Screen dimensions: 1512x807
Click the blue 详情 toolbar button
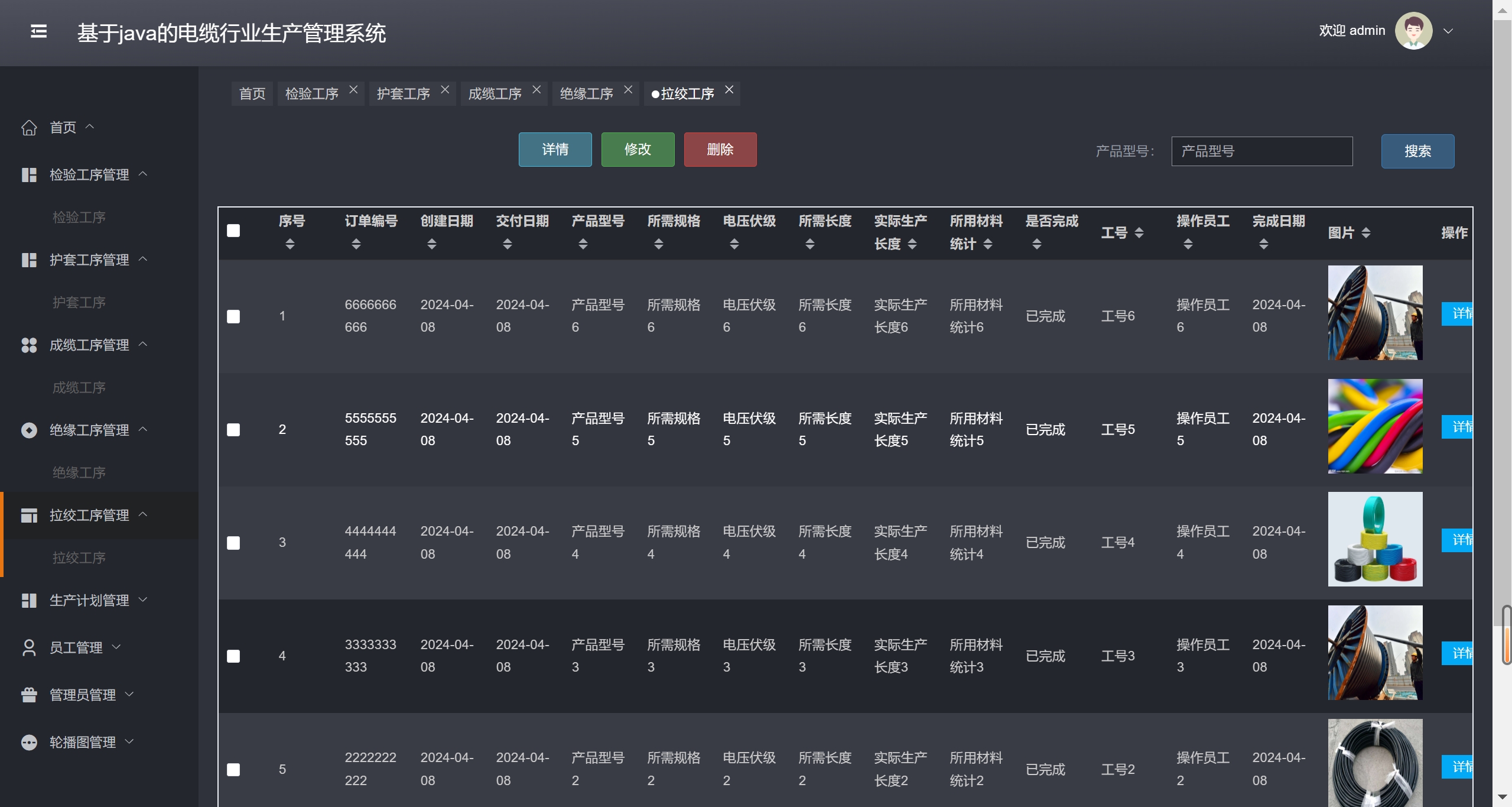(555, 150)
